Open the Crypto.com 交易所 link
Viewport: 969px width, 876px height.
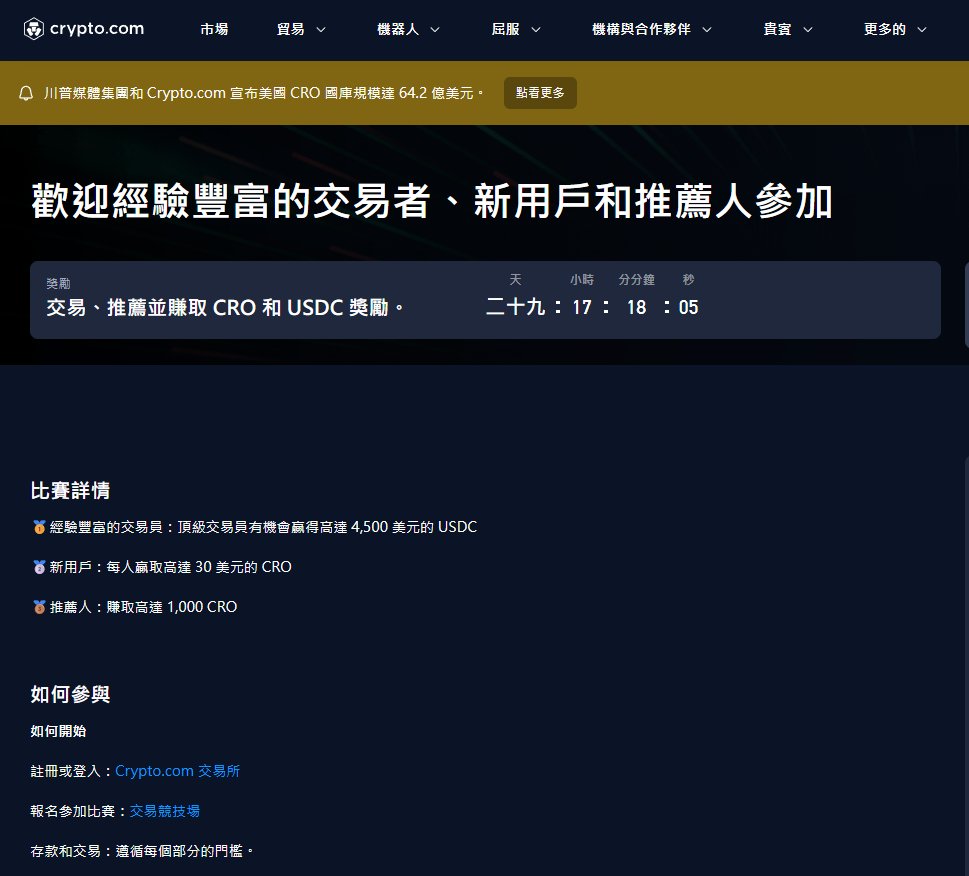[x=177, y=771]
